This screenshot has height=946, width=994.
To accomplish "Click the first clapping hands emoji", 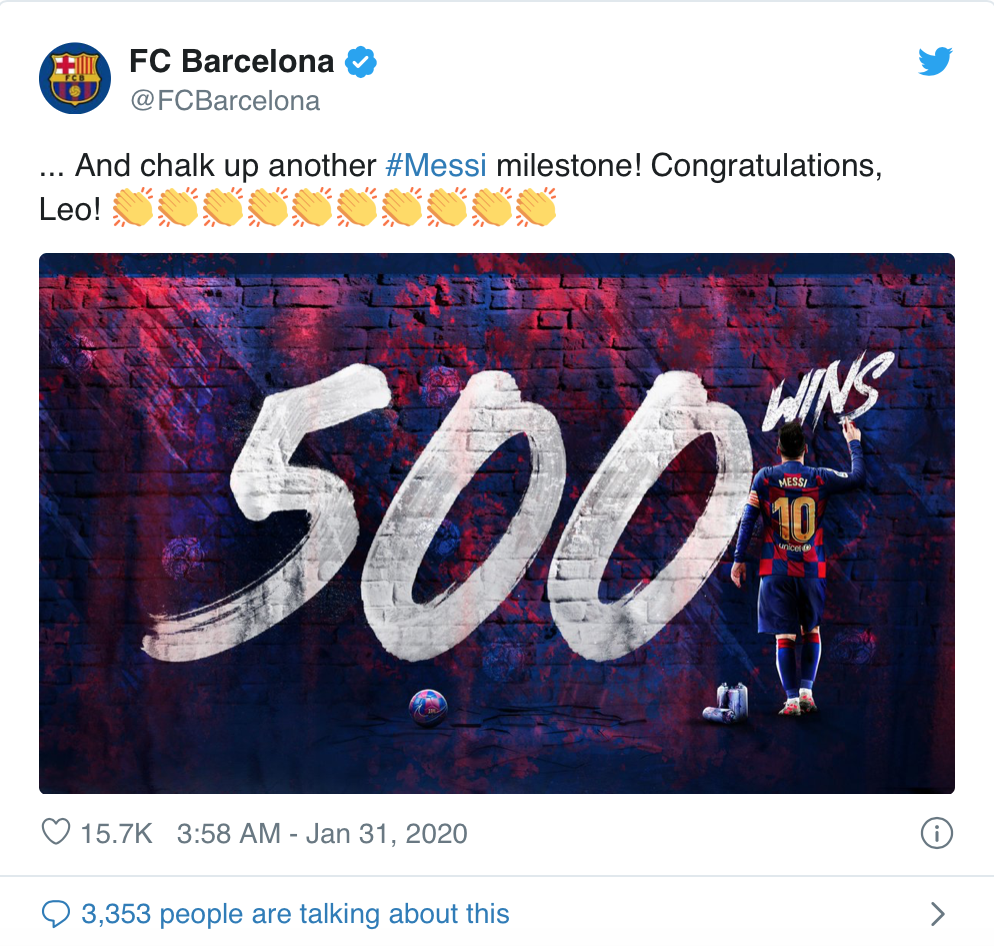I will pos(132,207).
